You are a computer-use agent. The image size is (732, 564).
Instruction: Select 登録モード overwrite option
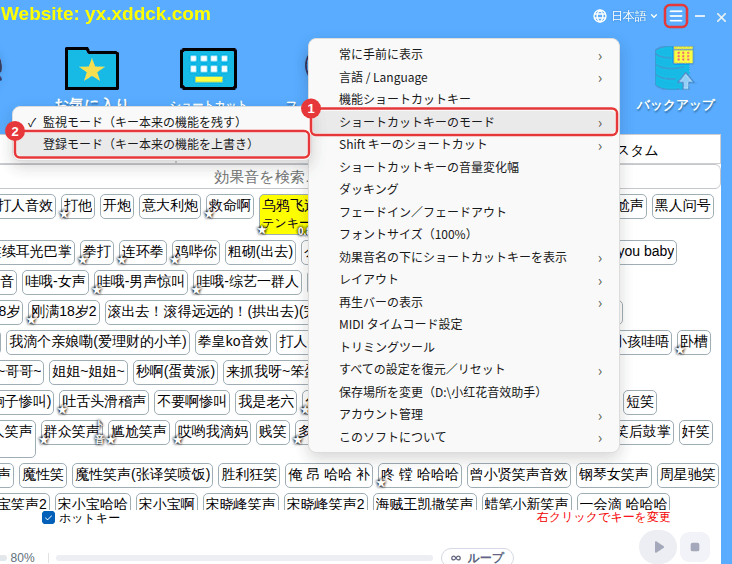click(162, 144)
